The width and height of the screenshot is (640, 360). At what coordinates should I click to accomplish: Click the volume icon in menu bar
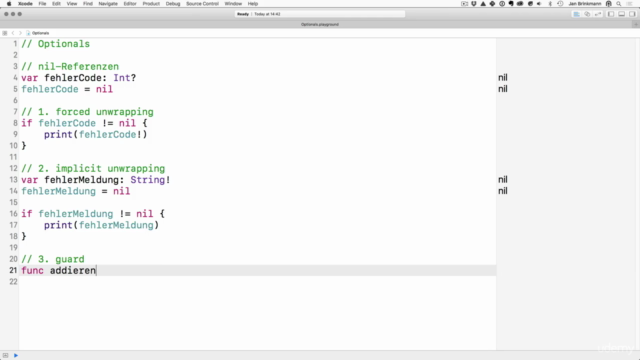539,4
